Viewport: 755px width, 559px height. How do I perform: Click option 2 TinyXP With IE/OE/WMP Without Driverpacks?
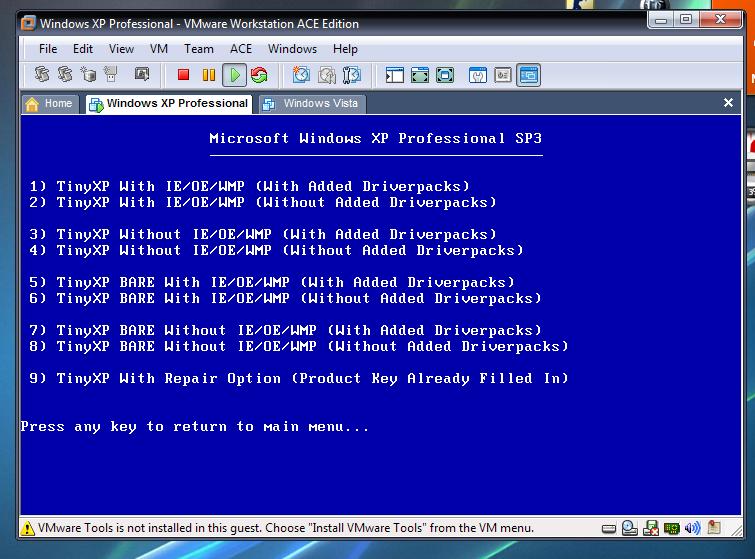coord(263,202)
